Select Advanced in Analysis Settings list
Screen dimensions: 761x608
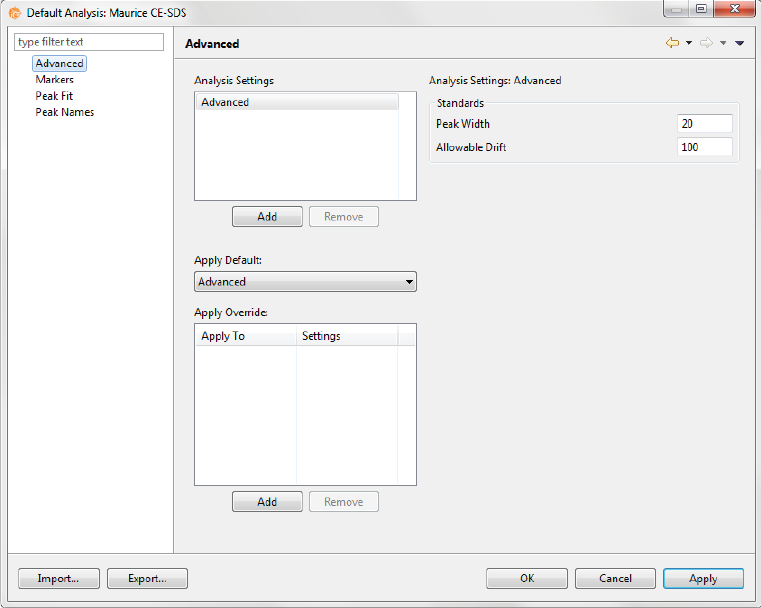click(297, 102)
